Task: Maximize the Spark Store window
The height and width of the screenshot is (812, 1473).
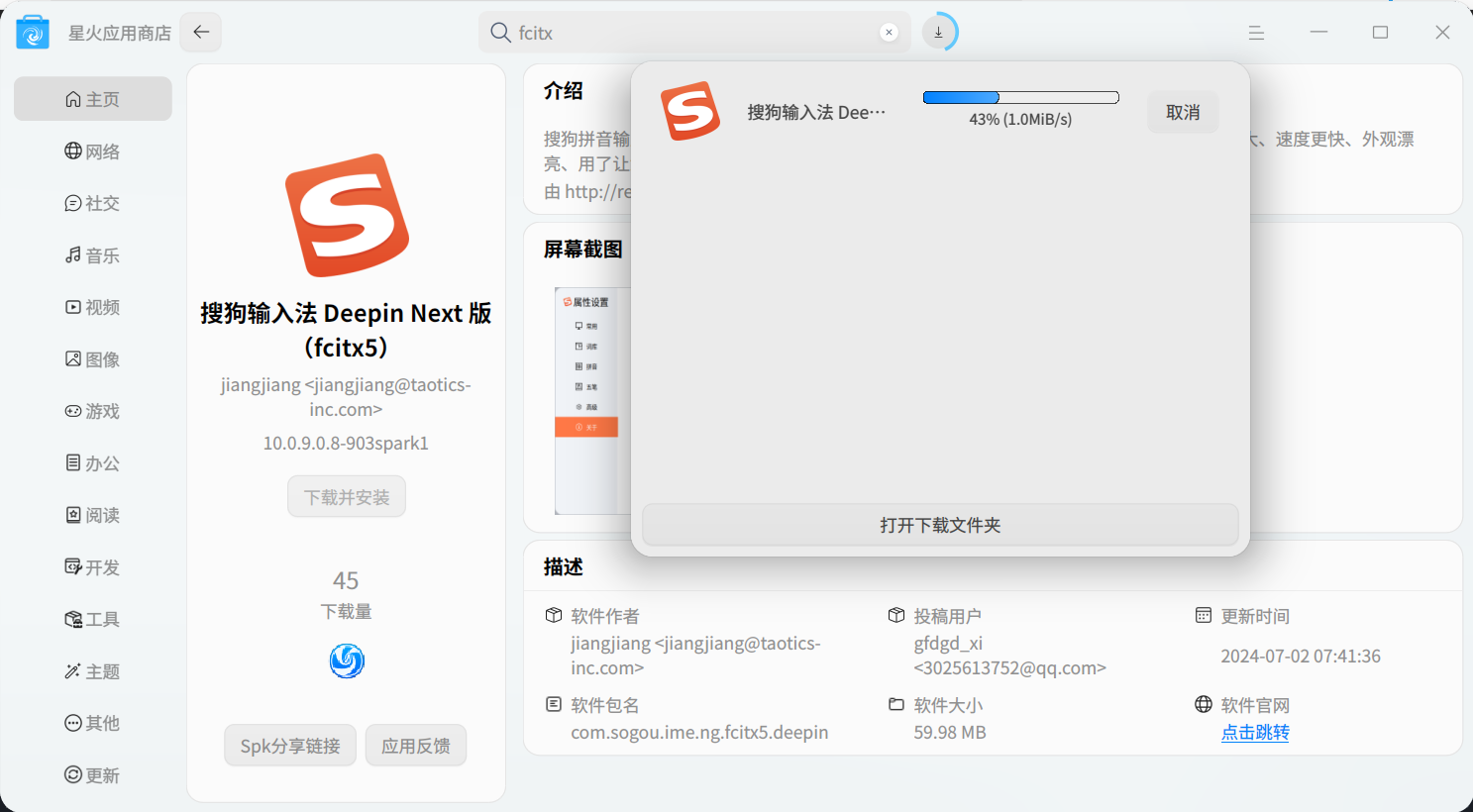Action: (1380, 33)
